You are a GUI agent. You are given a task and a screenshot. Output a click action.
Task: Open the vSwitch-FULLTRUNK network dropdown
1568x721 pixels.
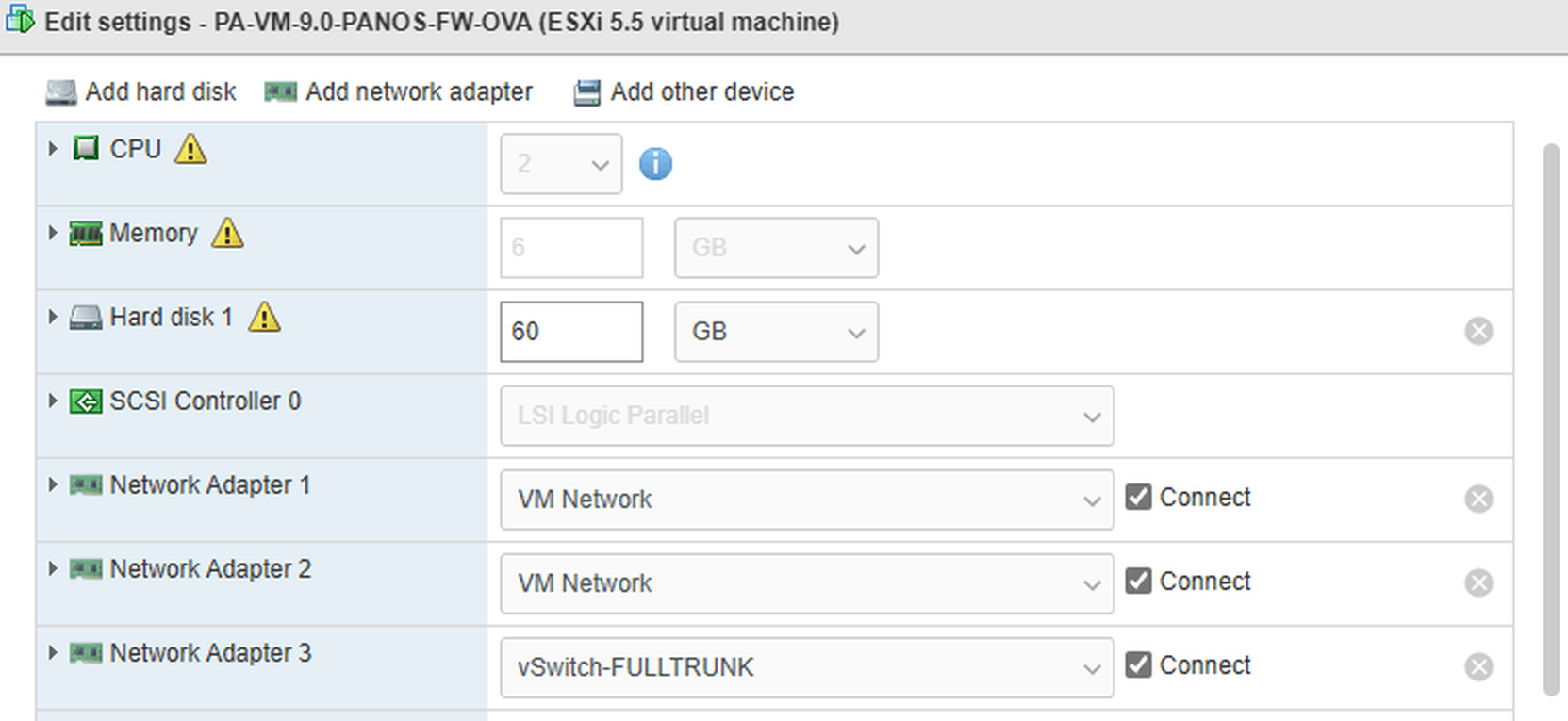click(x=807, y=667)
